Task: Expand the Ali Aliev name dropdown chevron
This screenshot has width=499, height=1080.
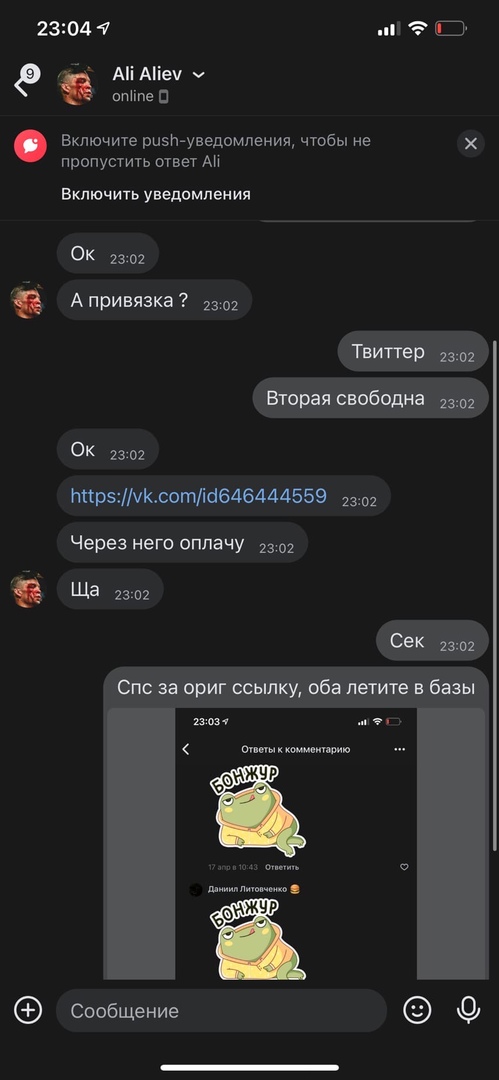Action: (198, 74)
